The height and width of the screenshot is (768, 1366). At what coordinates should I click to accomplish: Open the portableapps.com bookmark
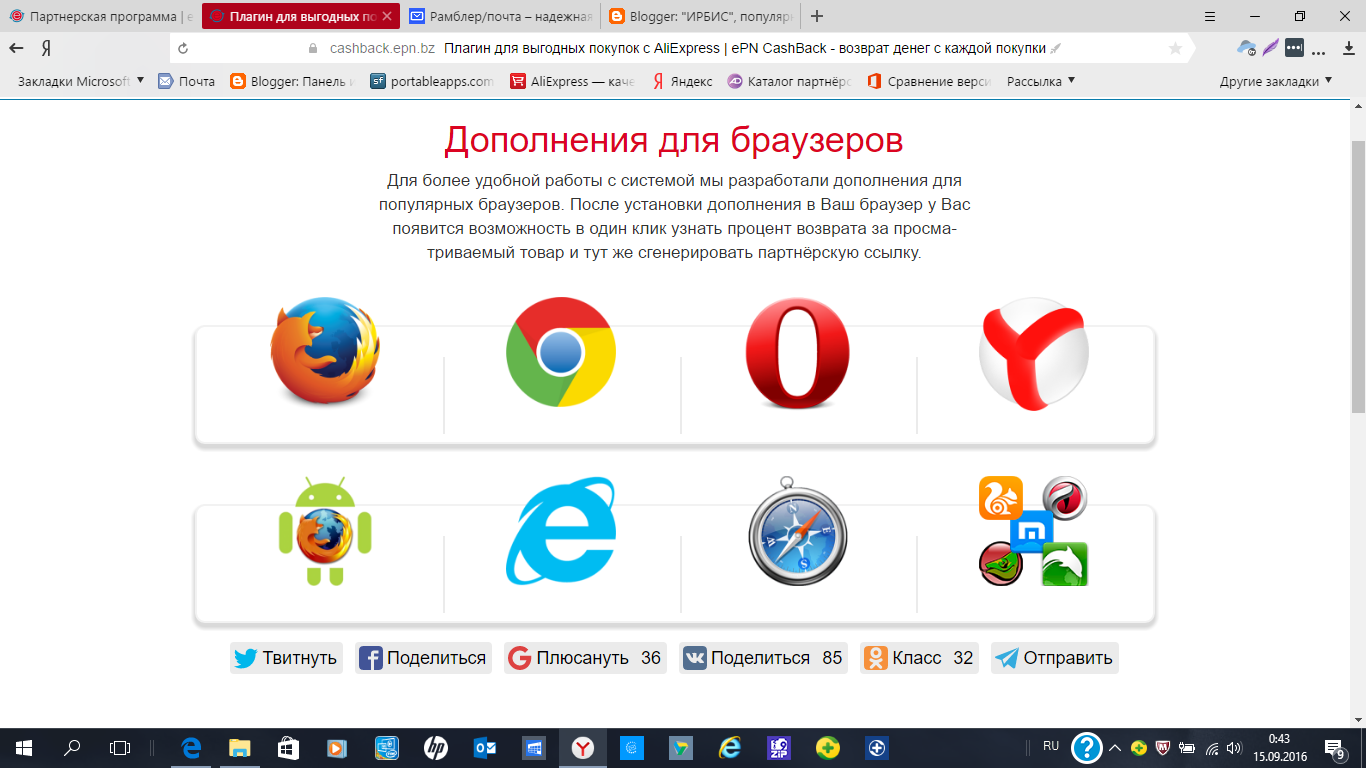pos(432,82)
